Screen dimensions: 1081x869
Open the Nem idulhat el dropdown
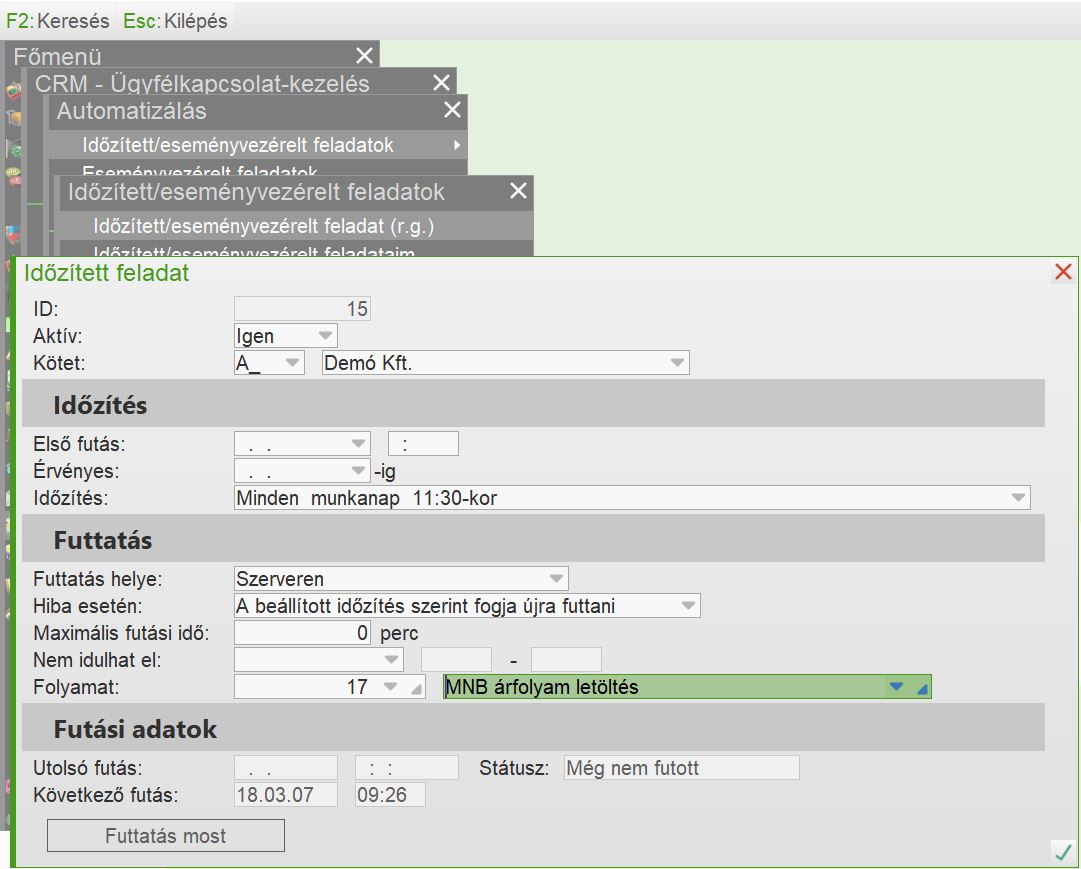click(x=392, y=659)
